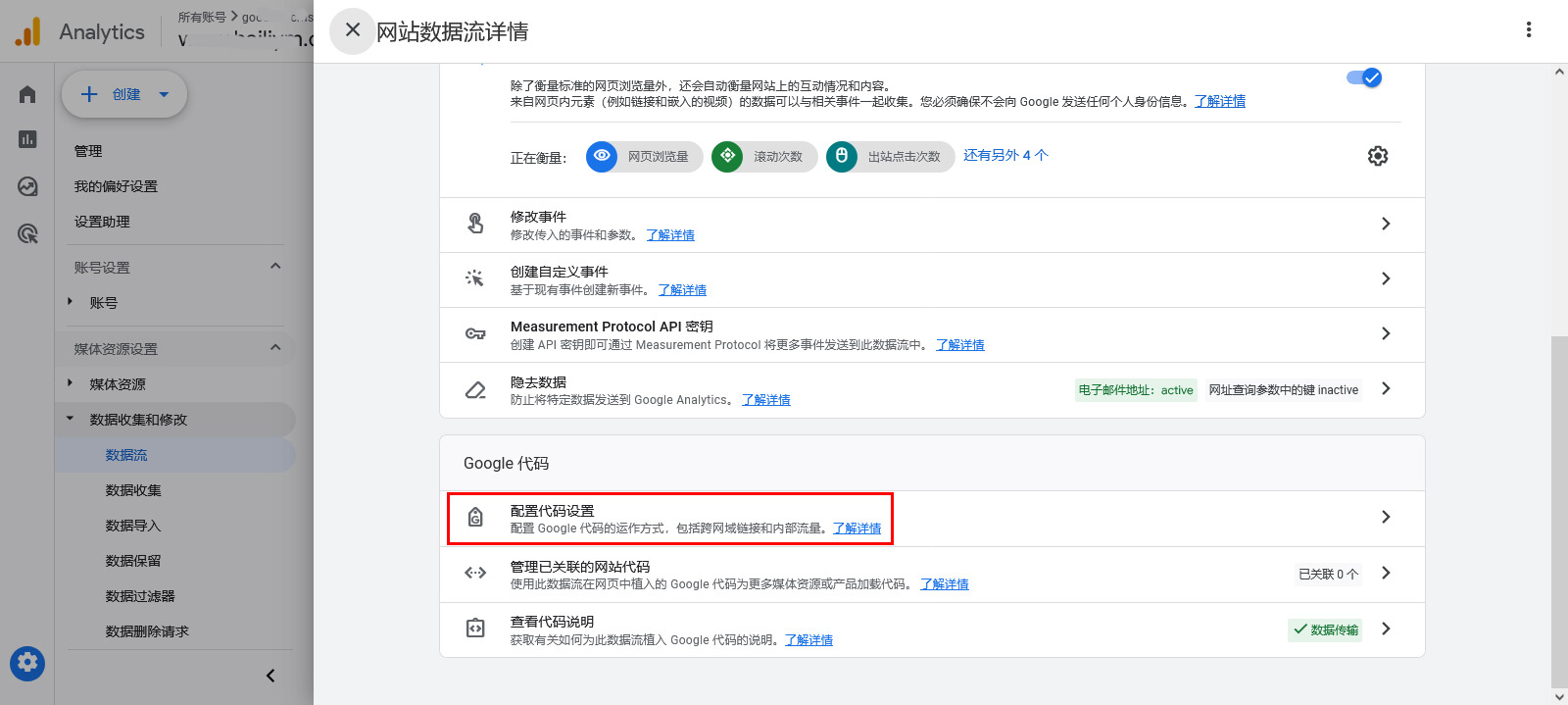Open 创建自定义事件 row
Screen dimensions: 1568x705
click(x=932, y=279)
